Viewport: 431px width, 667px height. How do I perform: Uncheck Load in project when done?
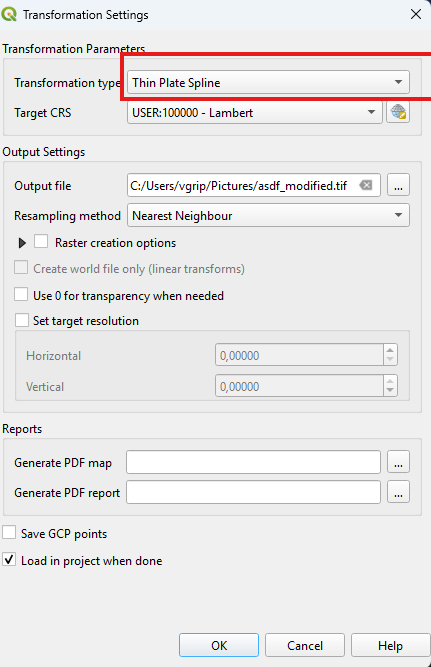pyautogui.click(x=9, y=559)
